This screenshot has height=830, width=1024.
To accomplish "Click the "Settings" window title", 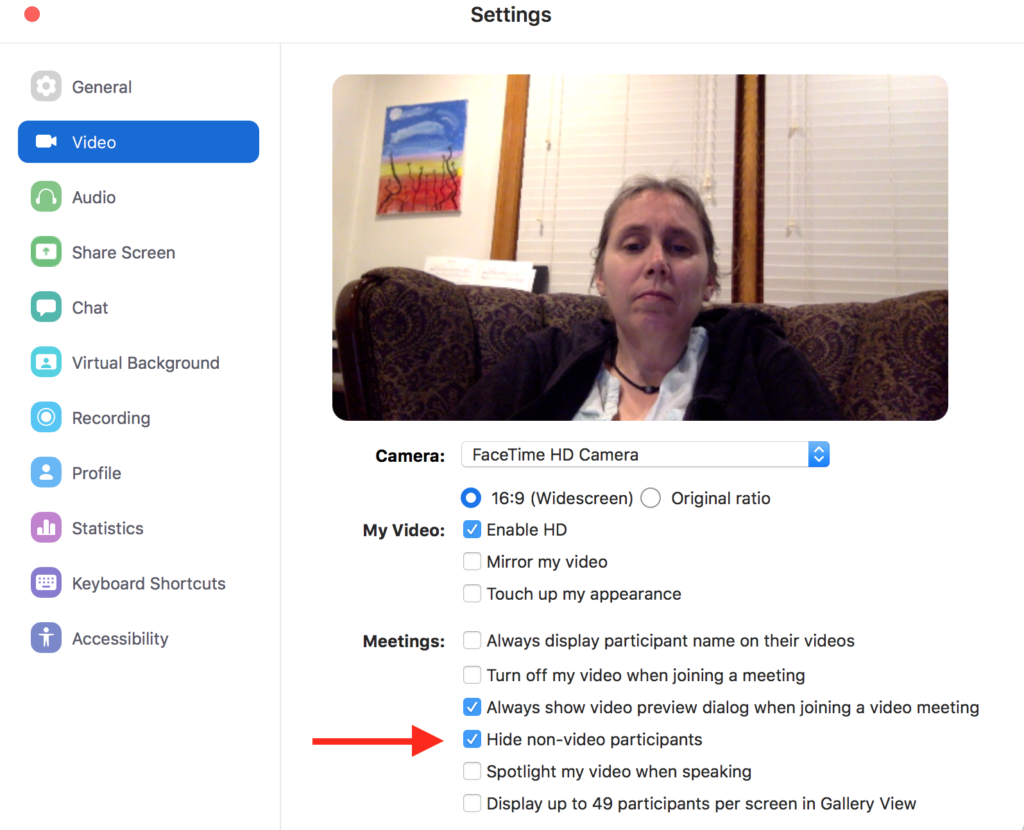I will (511, 15).
